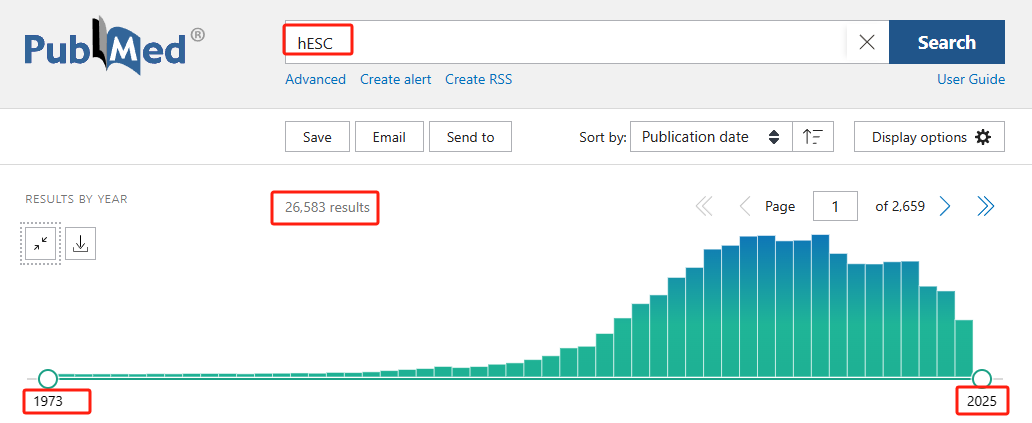Click the 1973 start year slider handle

click(48, 378)
